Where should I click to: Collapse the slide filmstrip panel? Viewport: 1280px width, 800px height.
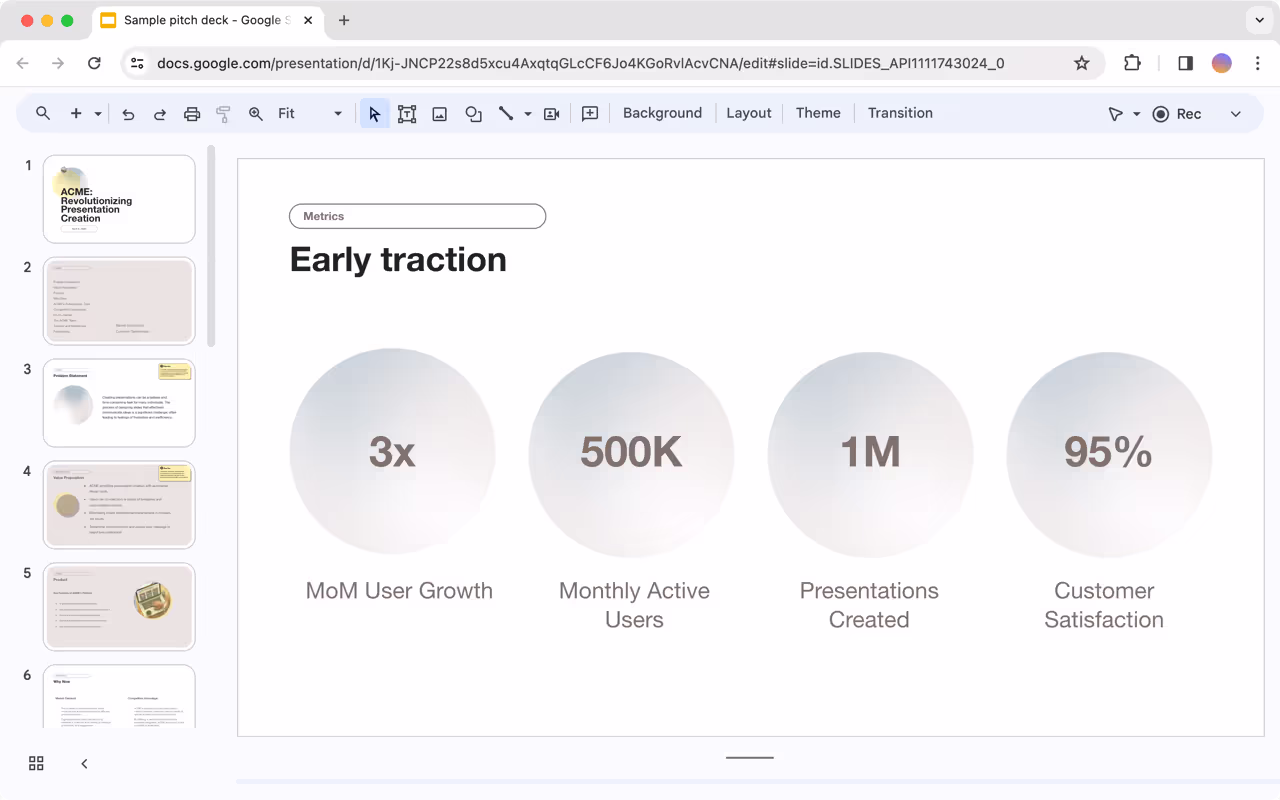[x=84, y=764]
